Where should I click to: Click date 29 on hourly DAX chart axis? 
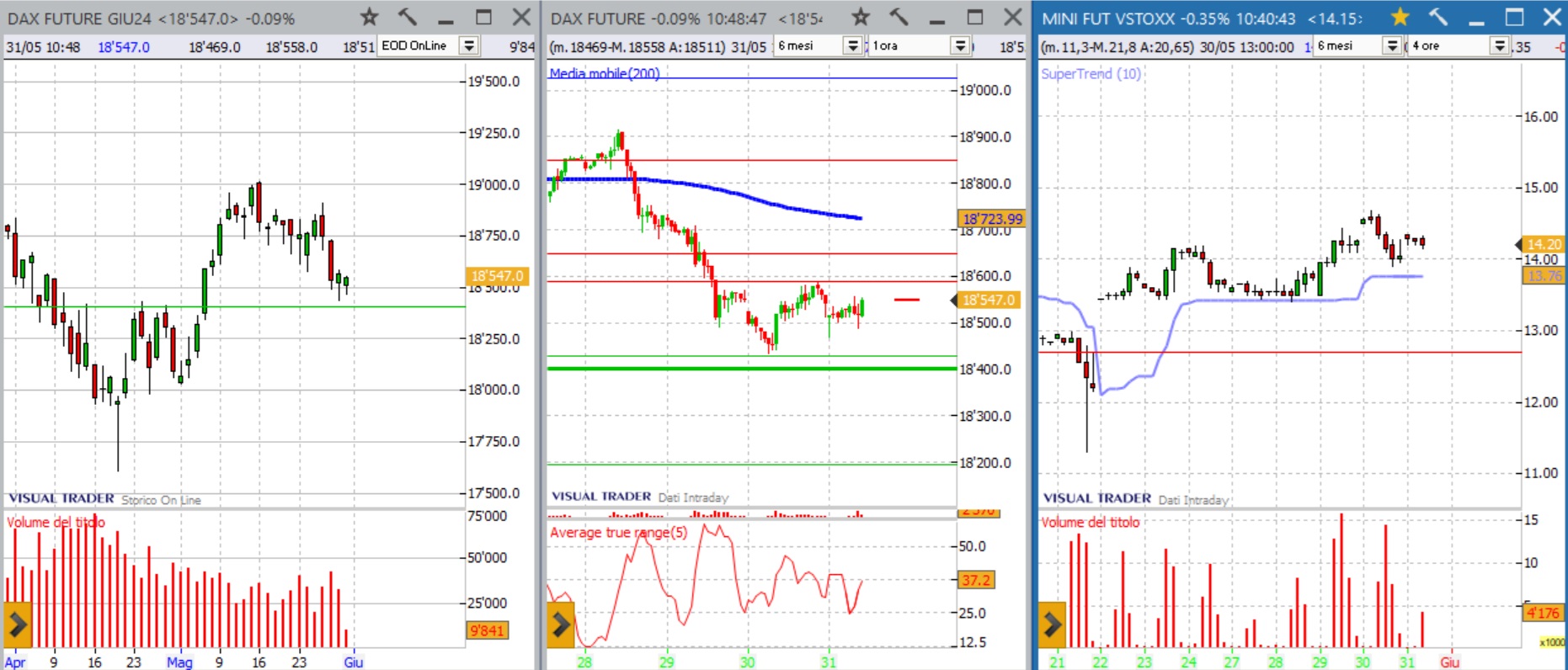[x=666, y=662]
